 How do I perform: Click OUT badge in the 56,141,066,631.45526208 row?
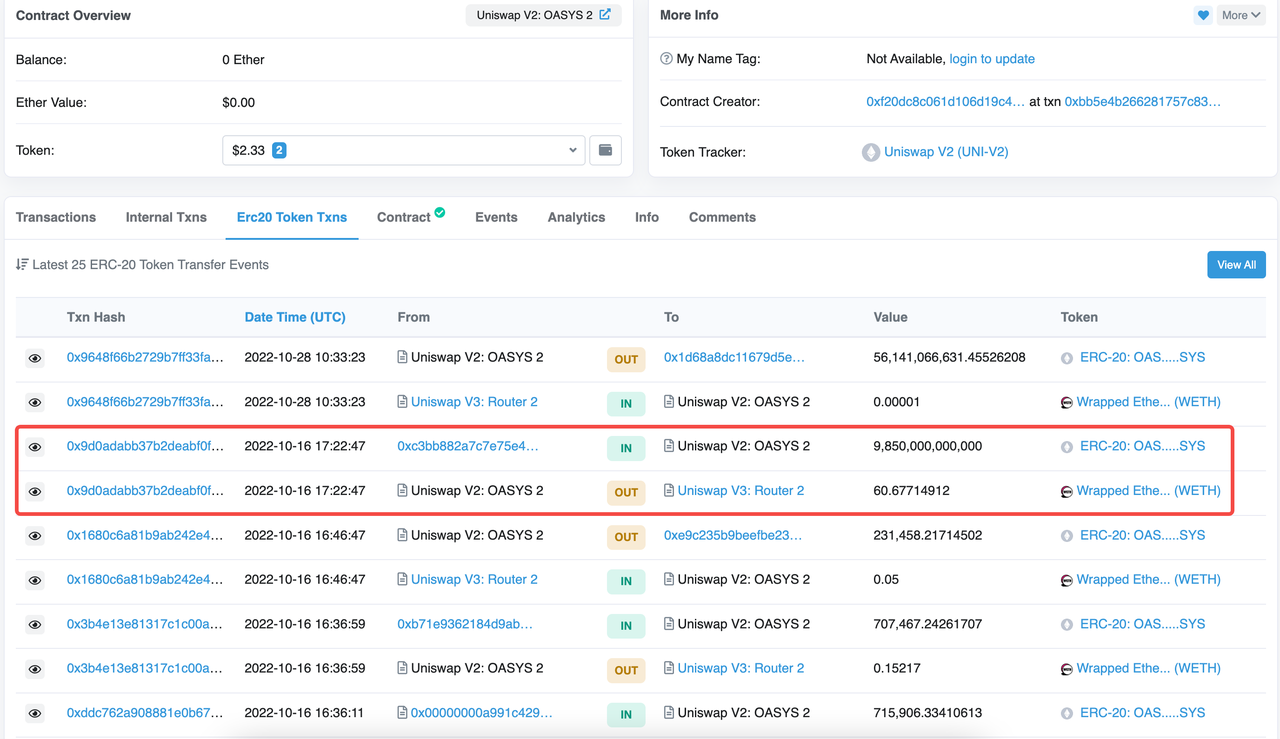tap(626, 359)
